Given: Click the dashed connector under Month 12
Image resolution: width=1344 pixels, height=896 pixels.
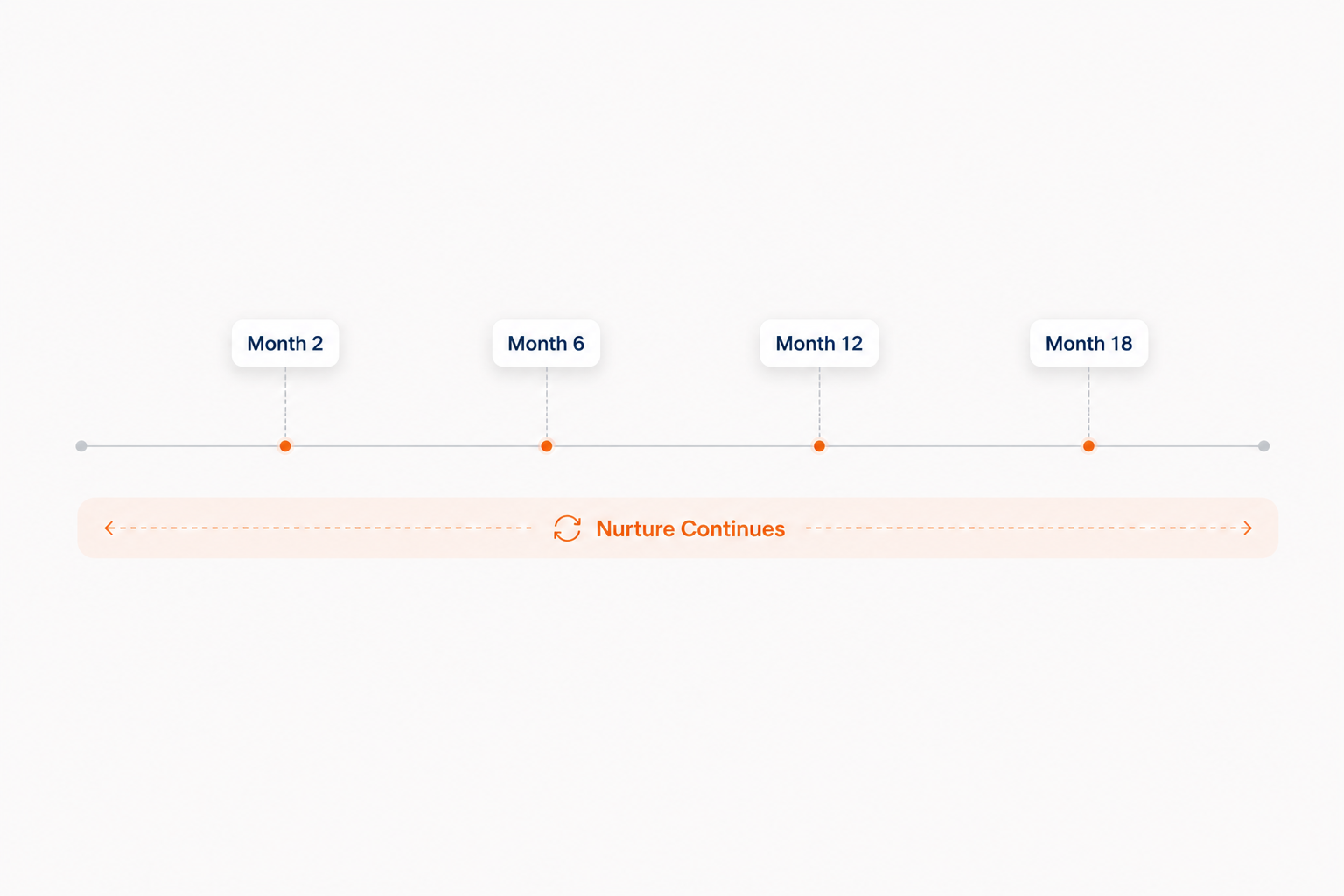Looking at the screenshot, I should [x=819, y=403].
